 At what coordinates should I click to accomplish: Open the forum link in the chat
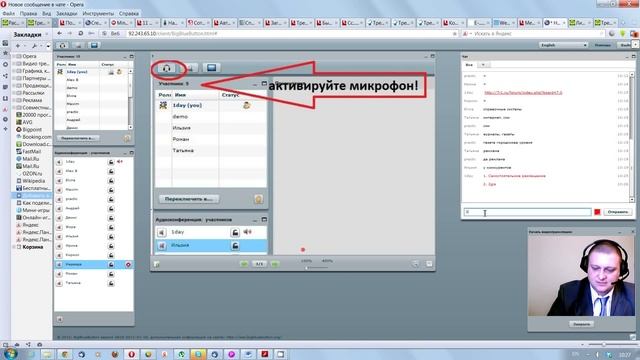pyautogui.click(x=523, y=93)
